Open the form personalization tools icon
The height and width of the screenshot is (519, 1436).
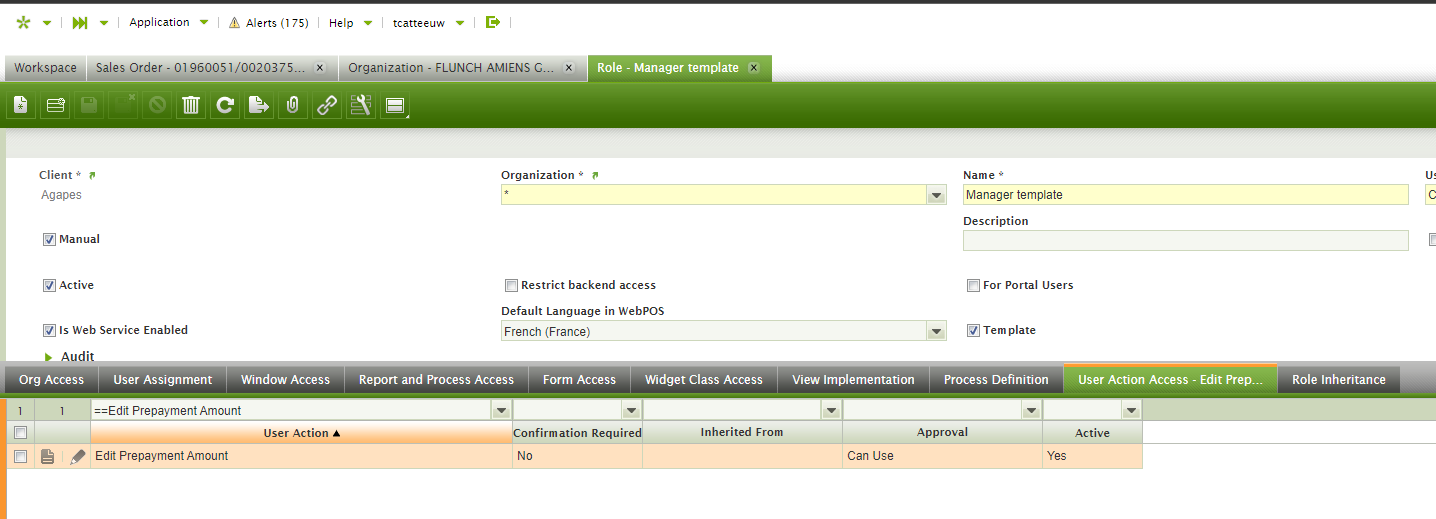[x=361, y=105]
